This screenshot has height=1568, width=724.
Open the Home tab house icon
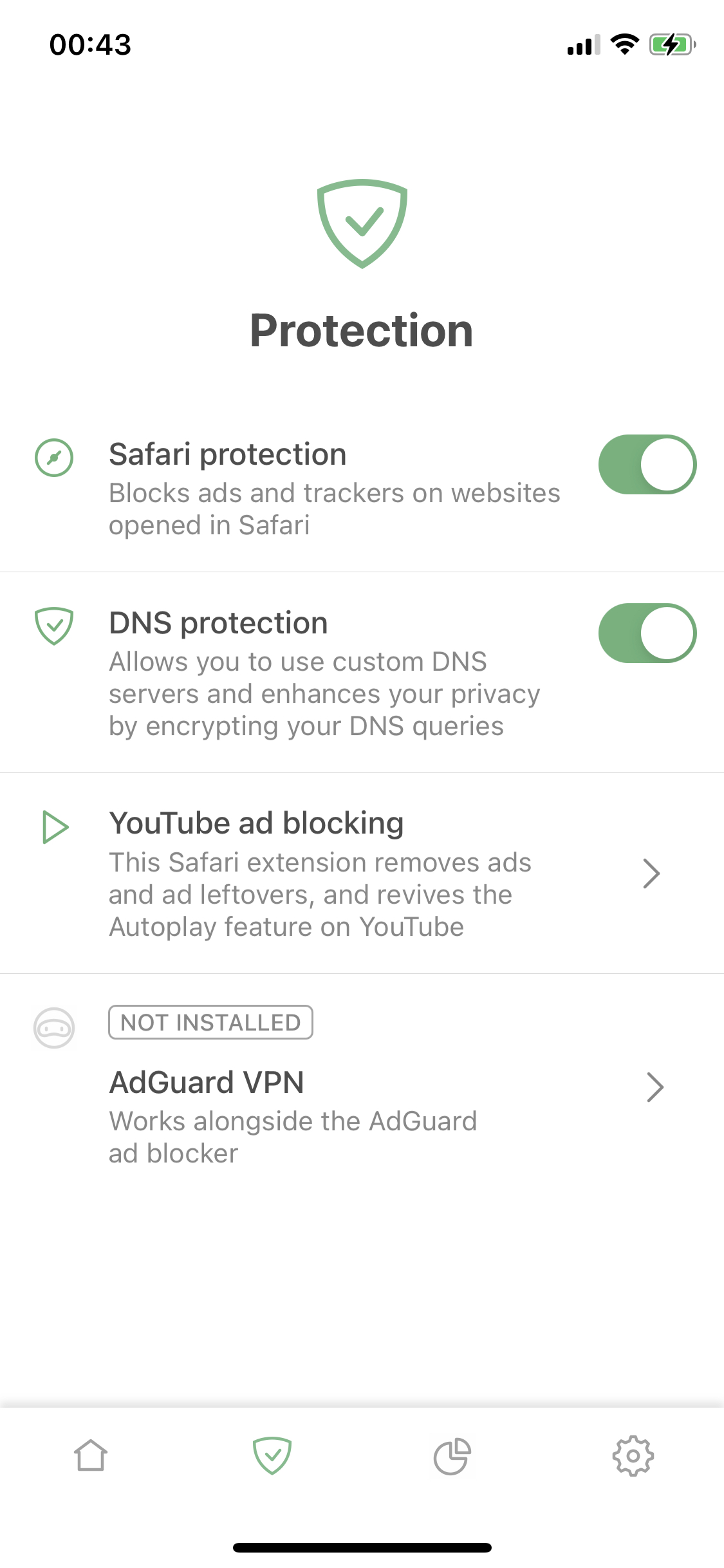91,1456
